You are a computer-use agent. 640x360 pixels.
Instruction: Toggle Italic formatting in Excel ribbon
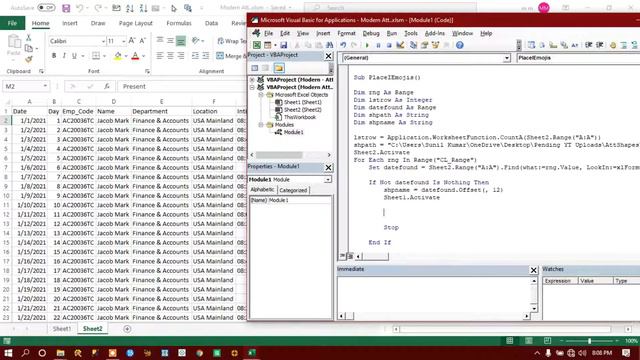point(64,56)
